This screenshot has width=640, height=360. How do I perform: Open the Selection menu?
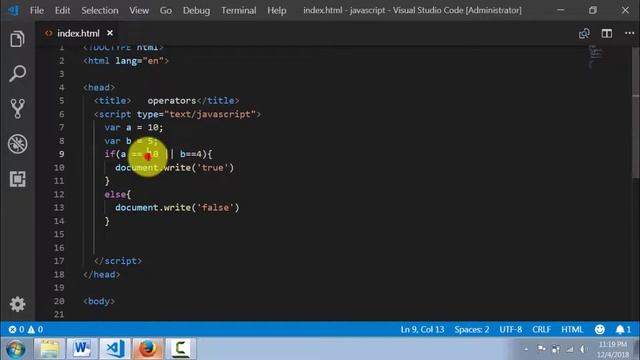100,10
